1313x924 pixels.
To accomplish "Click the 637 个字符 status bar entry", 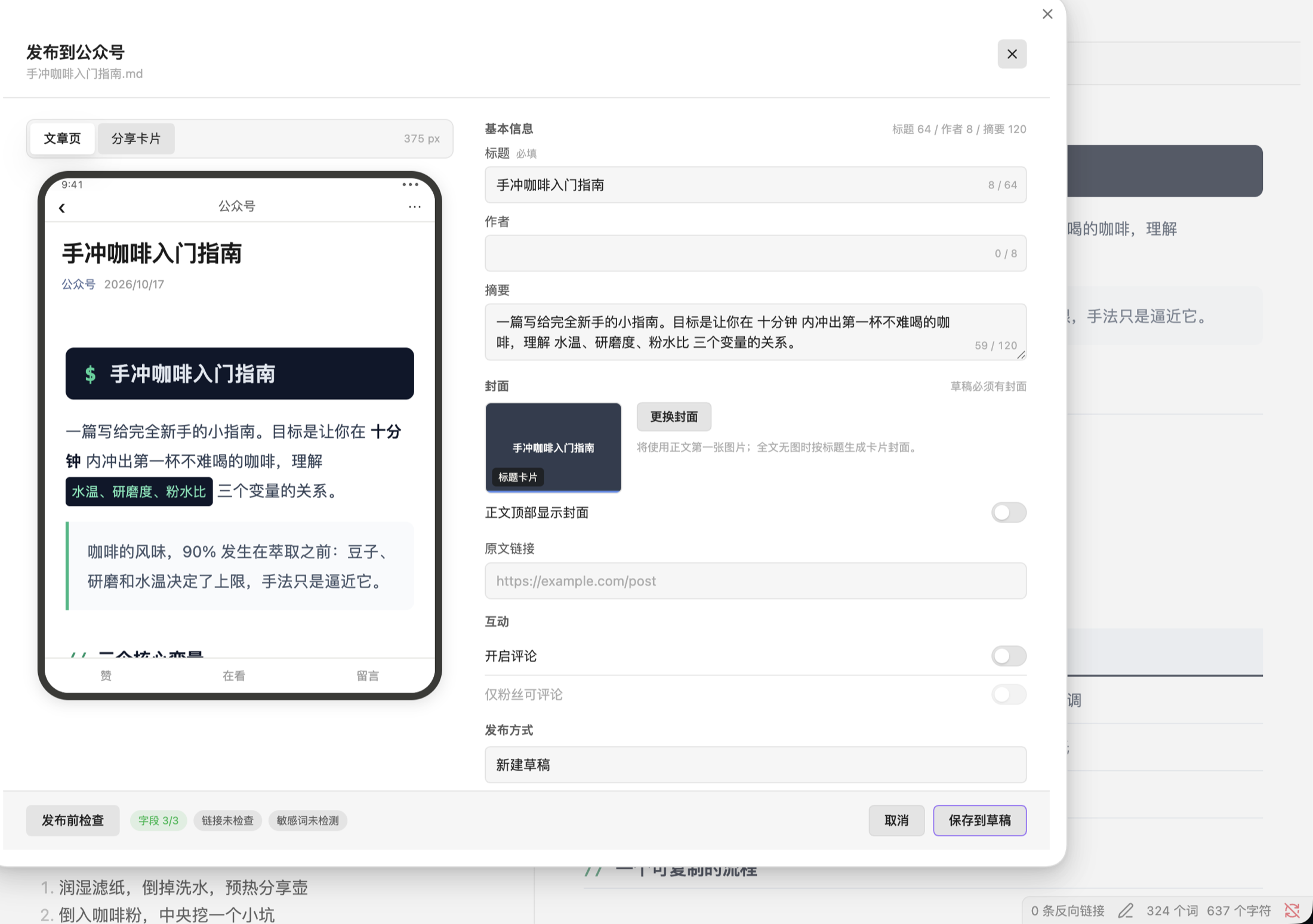I will [1239, 910].
